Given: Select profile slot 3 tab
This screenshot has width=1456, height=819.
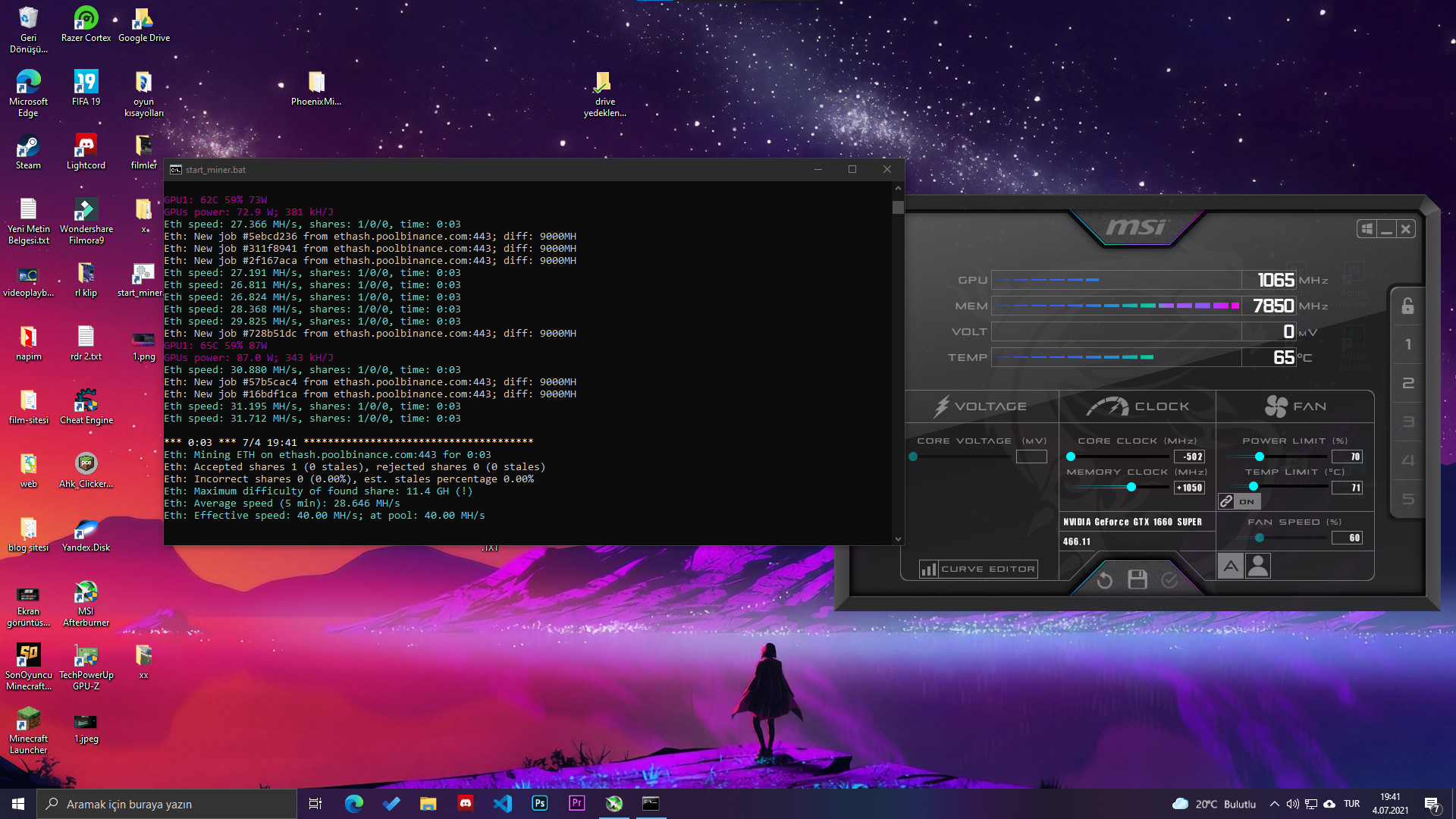Looking at the screenshot, I should (1407, 422).
